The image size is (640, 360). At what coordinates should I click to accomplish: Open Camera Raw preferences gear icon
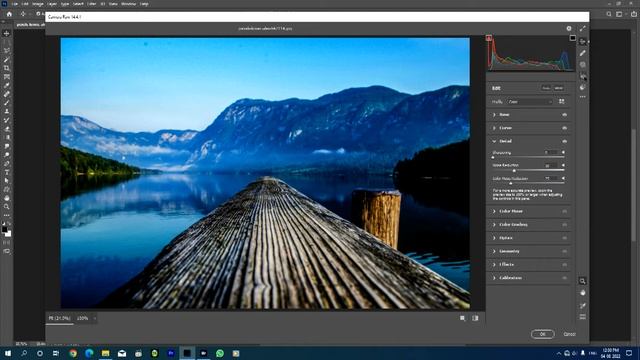[x=569, y=29]
